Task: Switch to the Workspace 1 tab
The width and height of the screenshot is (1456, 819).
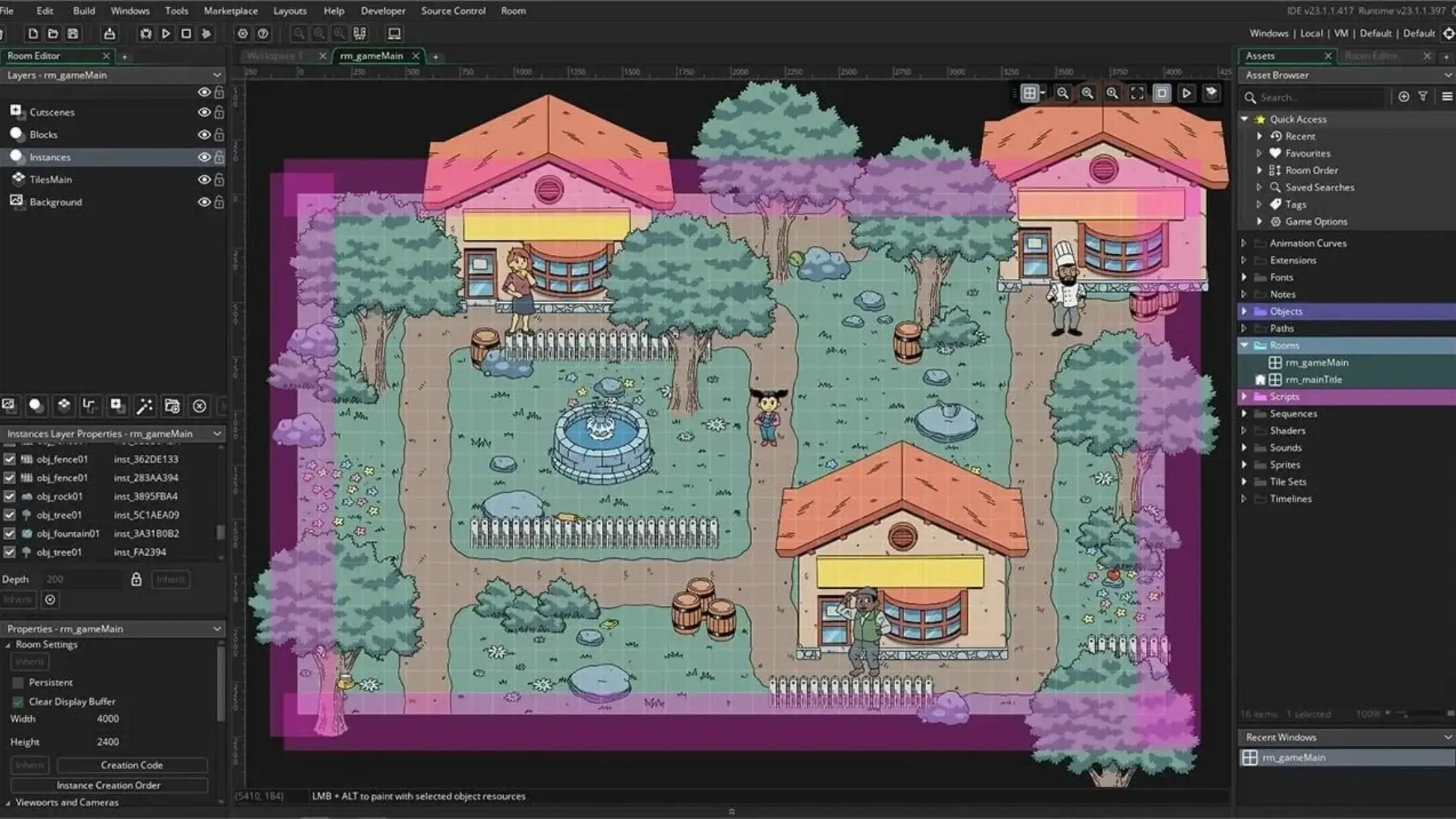Action: click(x=278, y=56)
